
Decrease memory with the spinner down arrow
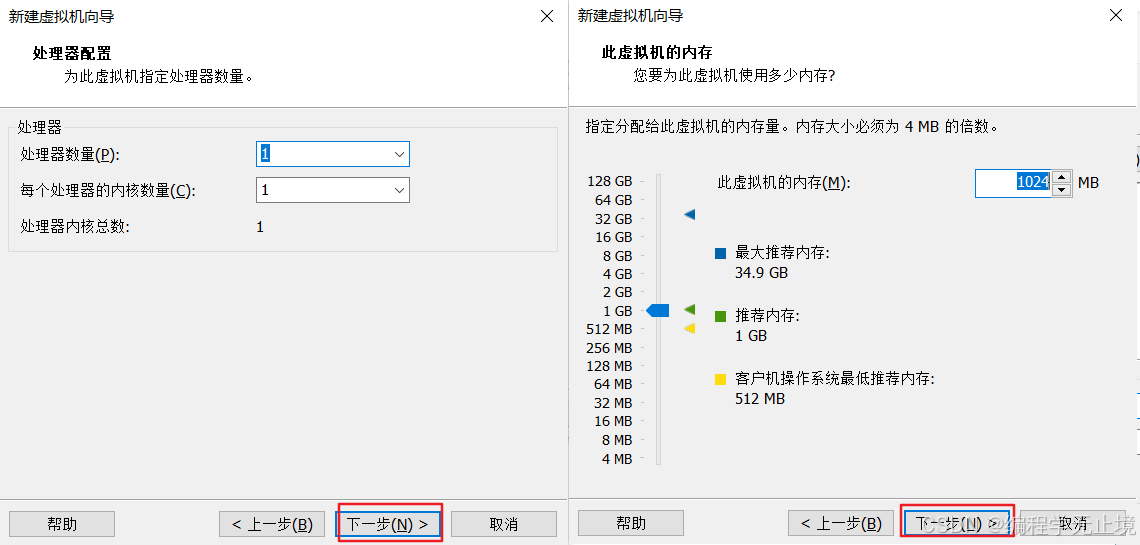(1062, 190)
